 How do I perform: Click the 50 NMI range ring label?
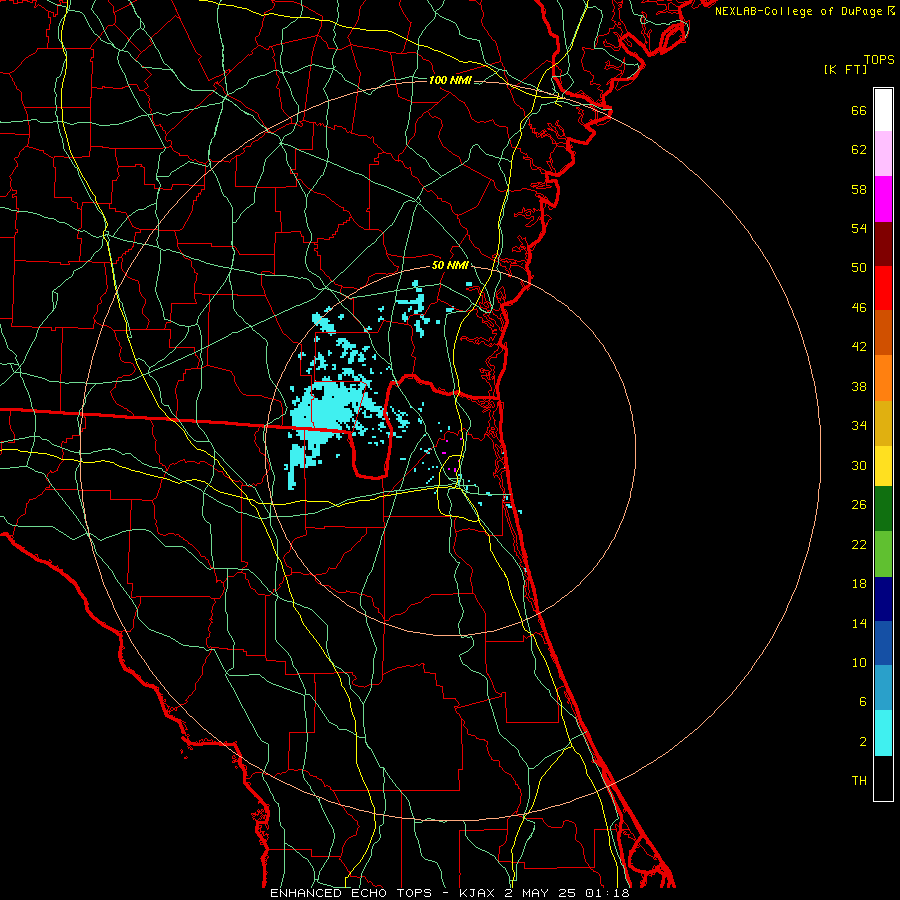pyautogui.click(x=450, y=265)
